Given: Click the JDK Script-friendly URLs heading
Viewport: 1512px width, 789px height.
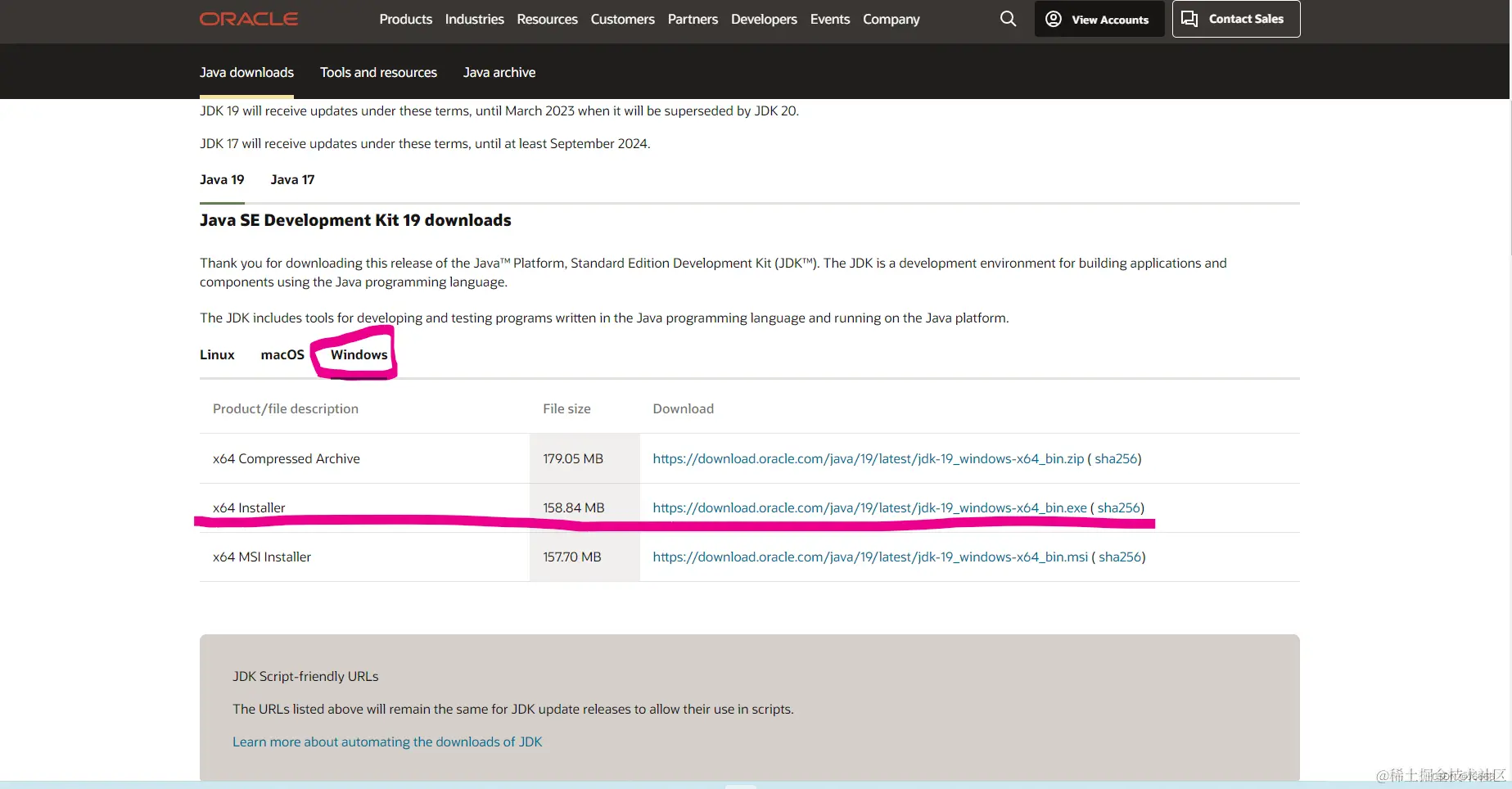Looking at the screenshot, I should click(x=305, y=676).
